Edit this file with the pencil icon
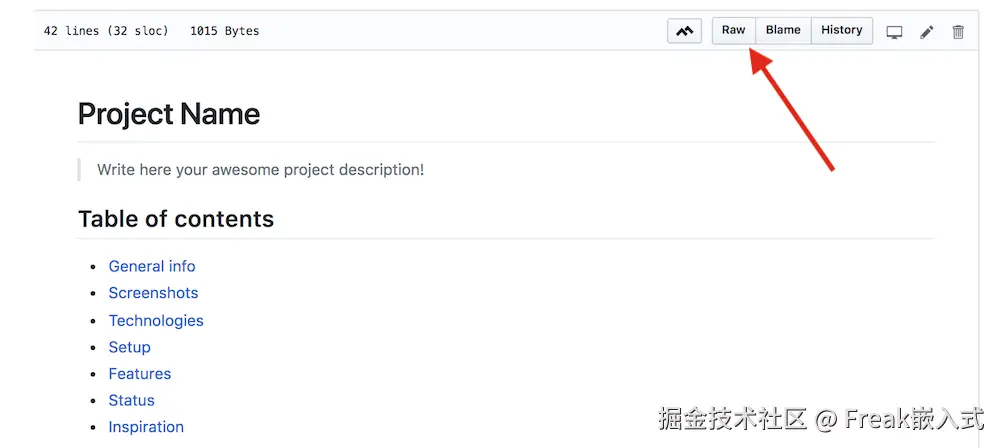The width and height of the screenshot is (1000, 448). [x=927, y=32]
